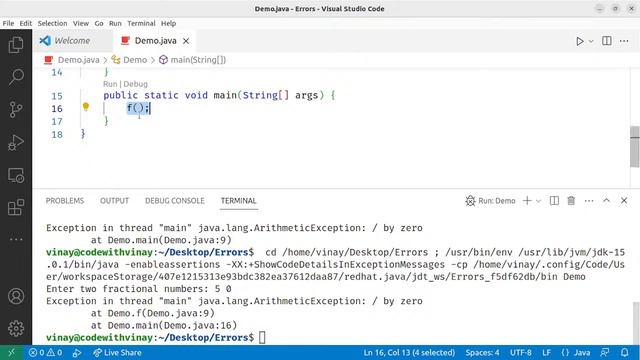640x360 pixels.
Task: Click the f(); call on line 16
Action: pos(138,108)
